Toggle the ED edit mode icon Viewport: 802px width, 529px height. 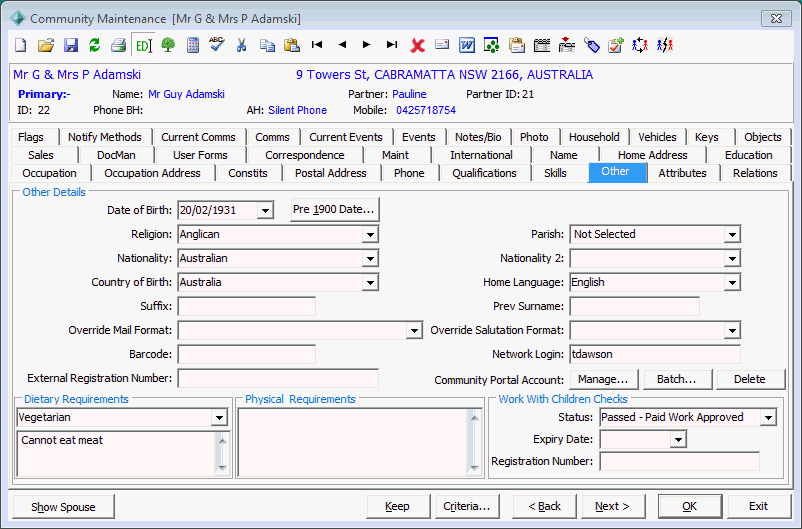point(143,46)
